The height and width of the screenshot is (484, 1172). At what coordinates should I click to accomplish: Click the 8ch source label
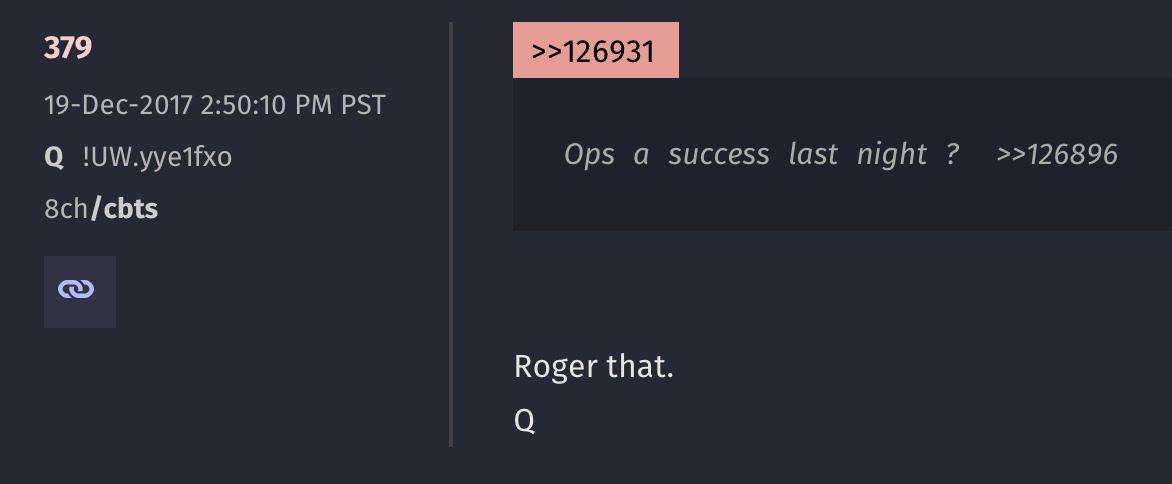pyautogui.click(x=66, y=209)
